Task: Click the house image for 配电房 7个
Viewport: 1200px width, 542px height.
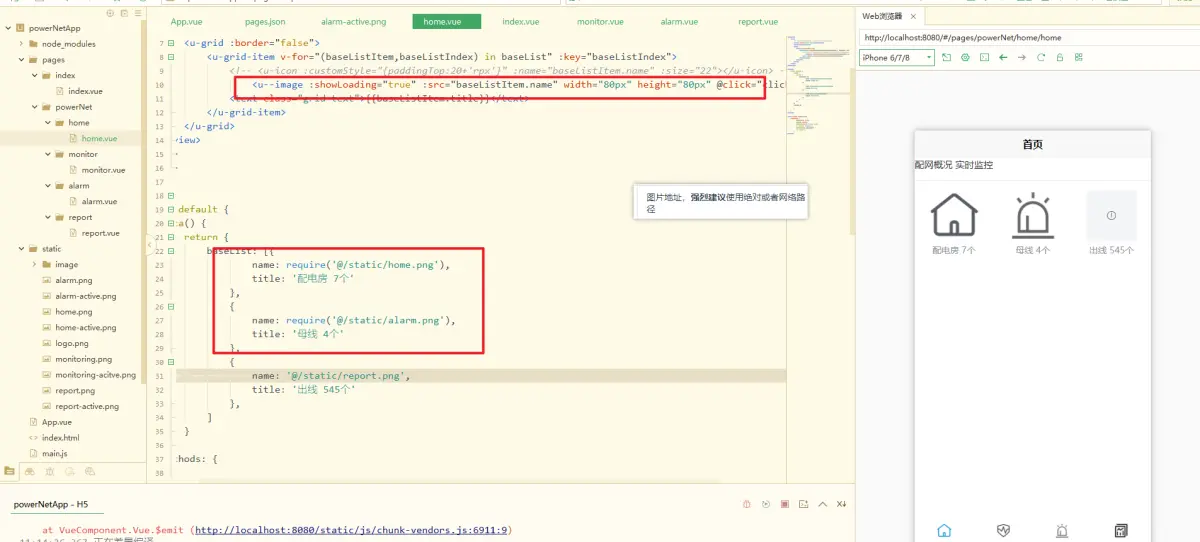Action: tap(954, 215)
